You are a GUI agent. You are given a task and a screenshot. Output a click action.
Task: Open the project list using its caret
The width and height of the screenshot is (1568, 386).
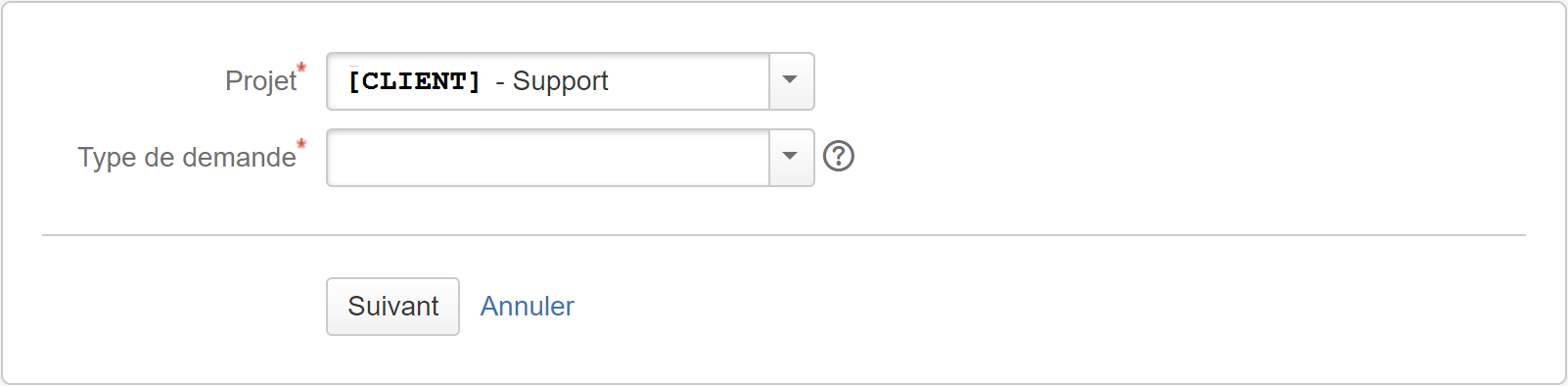(791, 81)
